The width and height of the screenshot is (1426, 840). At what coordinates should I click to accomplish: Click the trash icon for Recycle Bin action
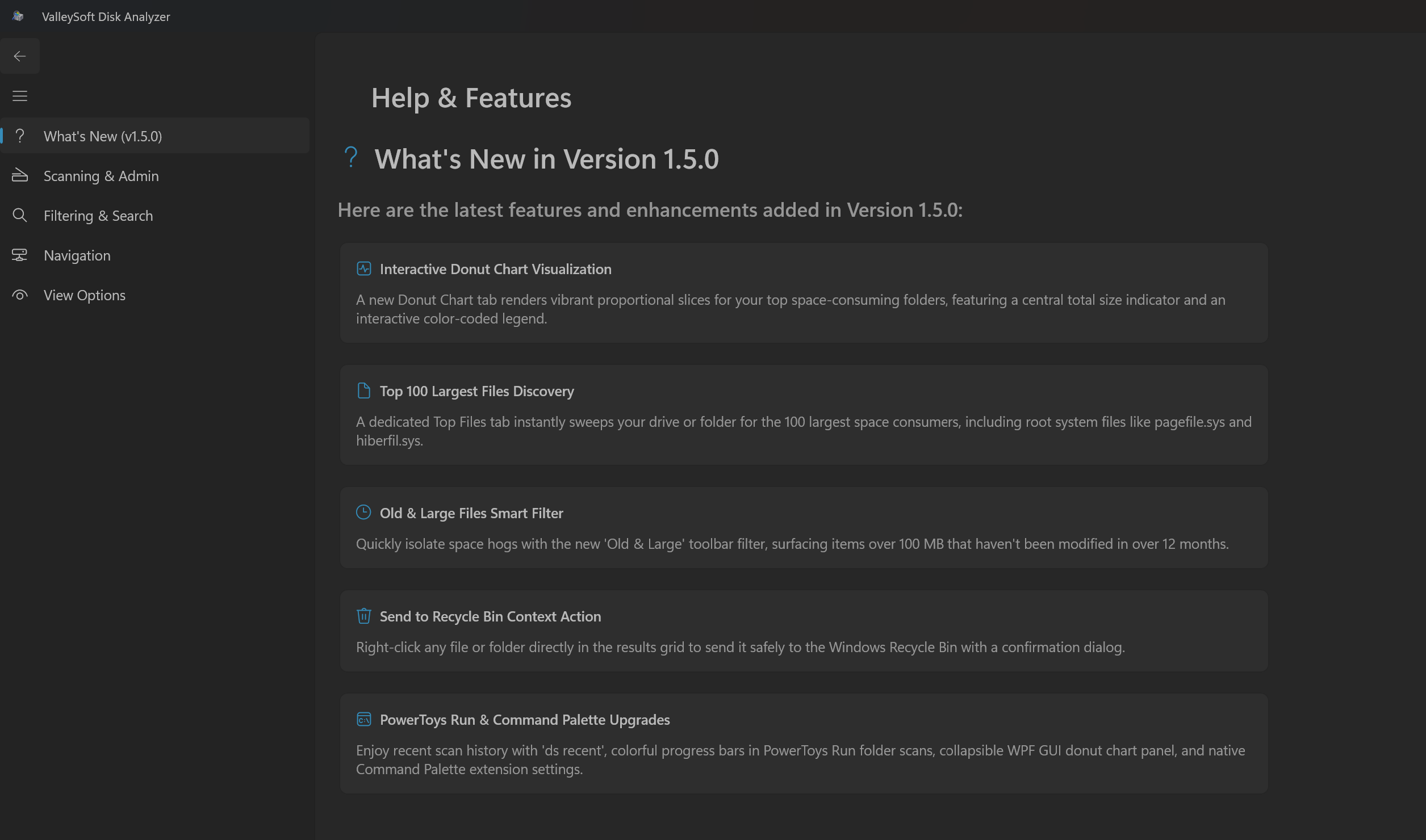[x=364, y=616]
